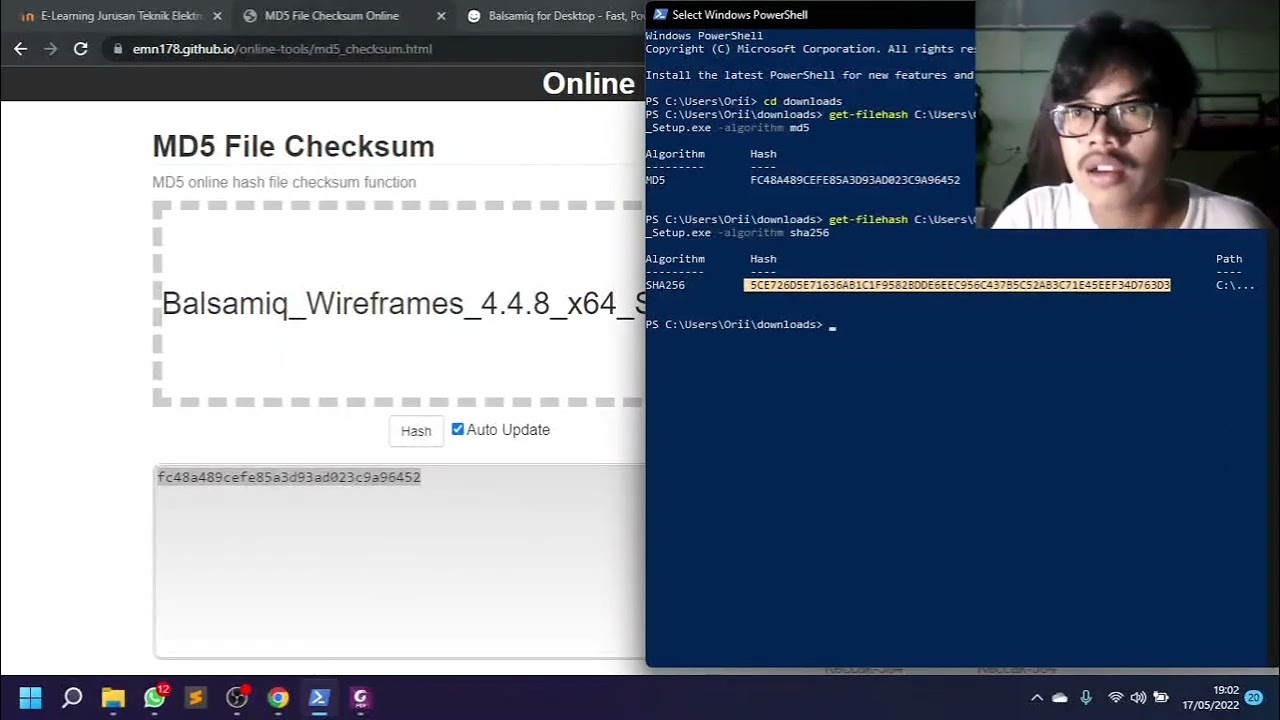Screen dimensions: 1280x720
Task: Open clock and date 17/05/2022
Action: coord(1210,698)
